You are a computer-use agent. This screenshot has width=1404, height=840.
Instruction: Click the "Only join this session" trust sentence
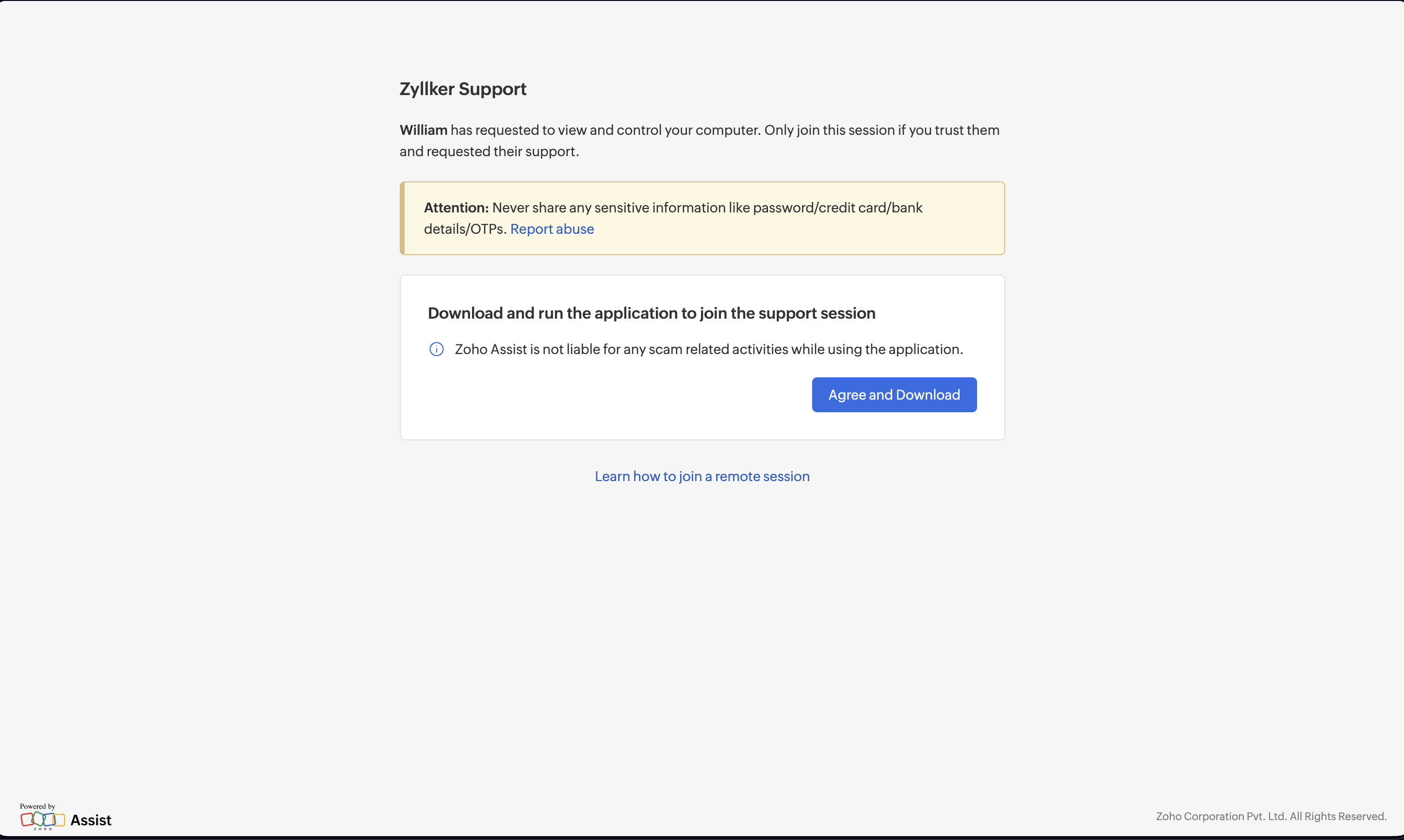[881, 130]
